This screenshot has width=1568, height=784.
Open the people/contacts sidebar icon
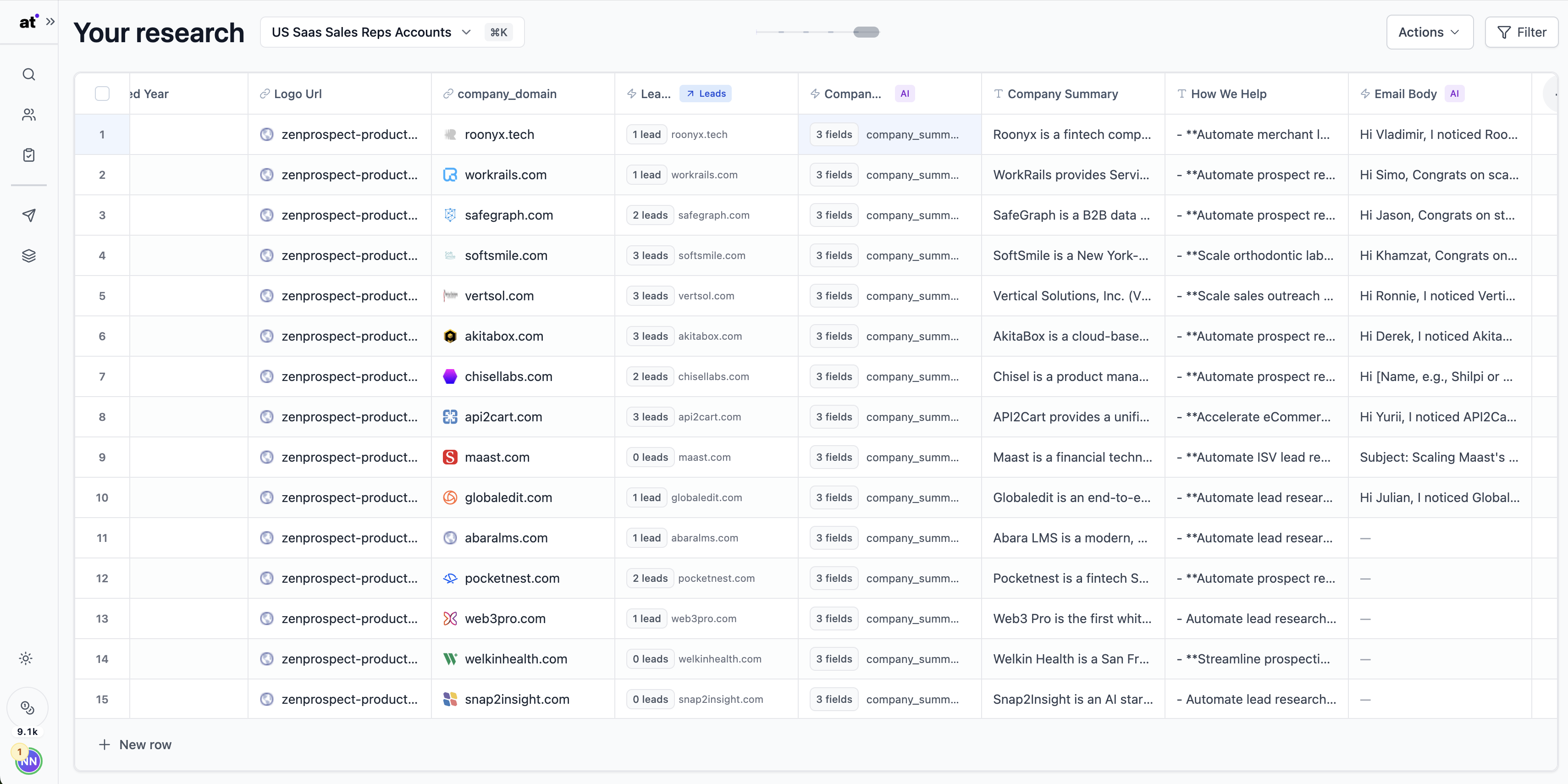tap(28, 115)
